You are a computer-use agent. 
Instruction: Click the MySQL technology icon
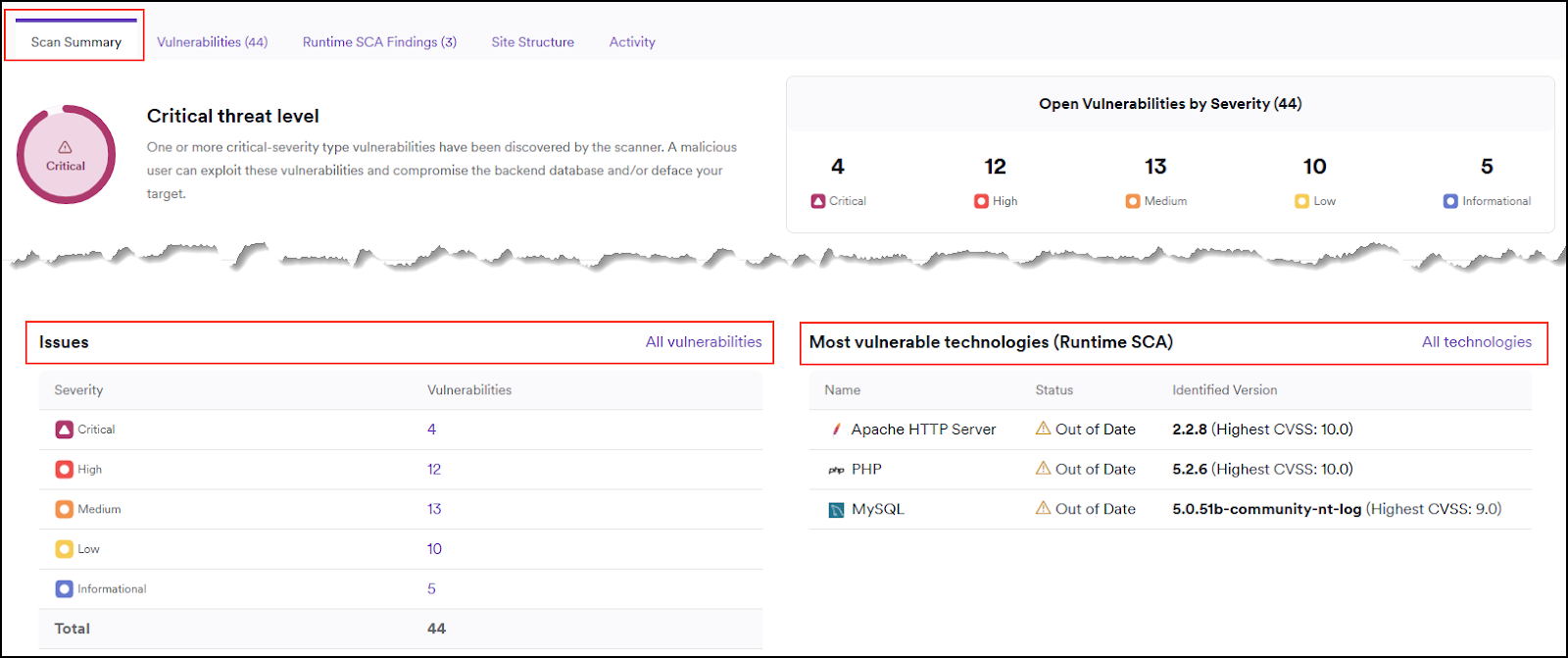pyautogui.click(x=836, y=510)
